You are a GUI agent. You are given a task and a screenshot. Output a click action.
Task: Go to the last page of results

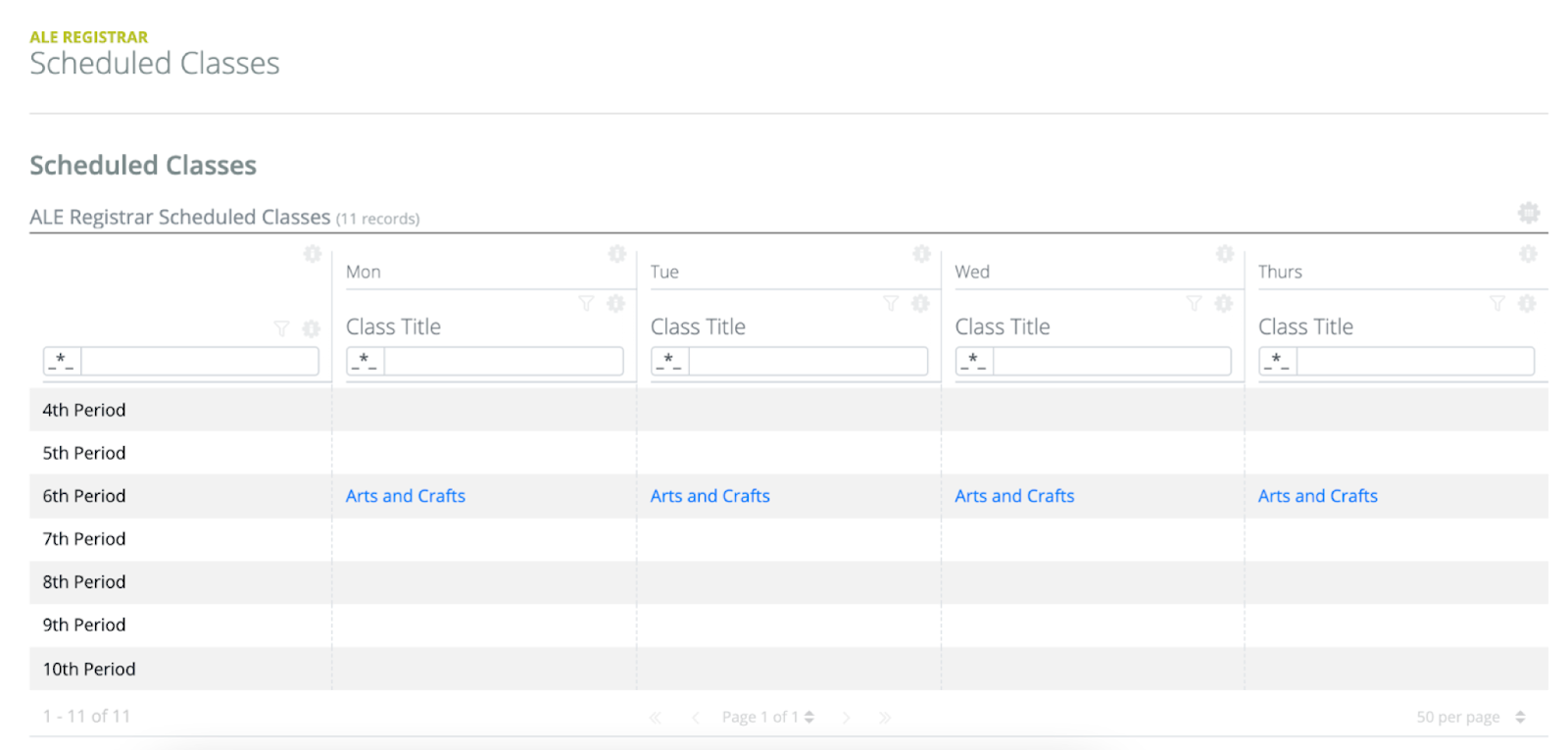pyautogui.click(x=885, y=718)
